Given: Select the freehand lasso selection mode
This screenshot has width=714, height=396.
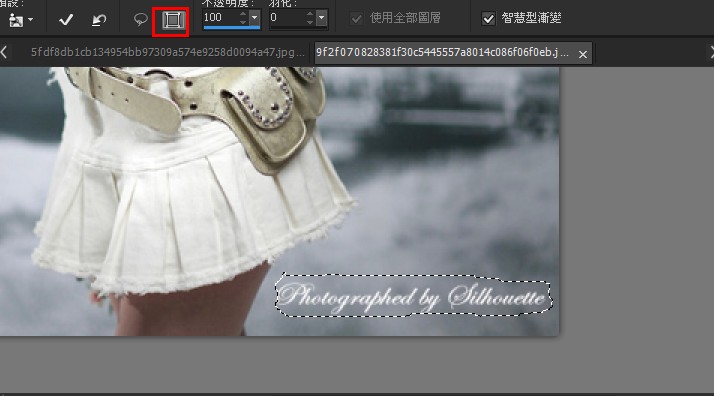Looking at the screenshot, I should point(140,20).
